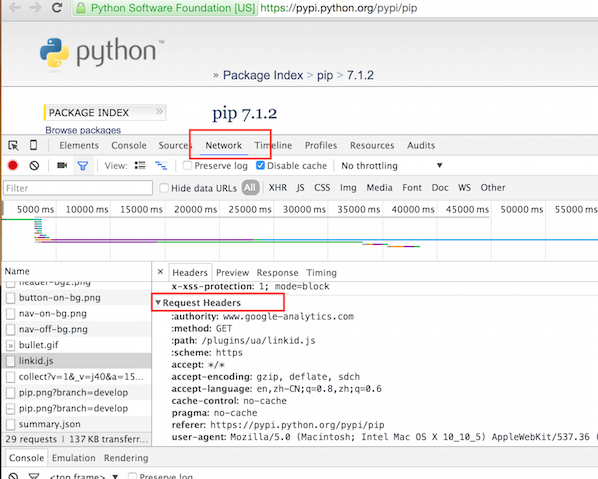Filter requests by JS type
The image size is (598, 479).
tap(301, 188)
